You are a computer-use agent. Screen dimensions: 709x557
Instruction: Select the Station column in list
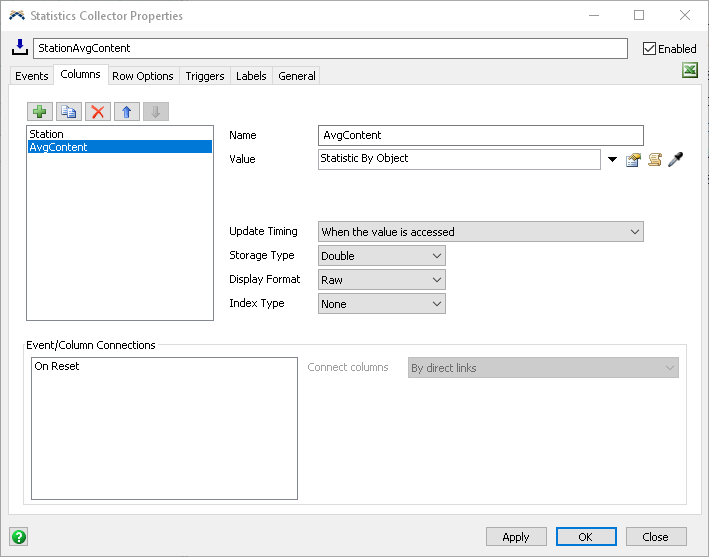[47, 134]
